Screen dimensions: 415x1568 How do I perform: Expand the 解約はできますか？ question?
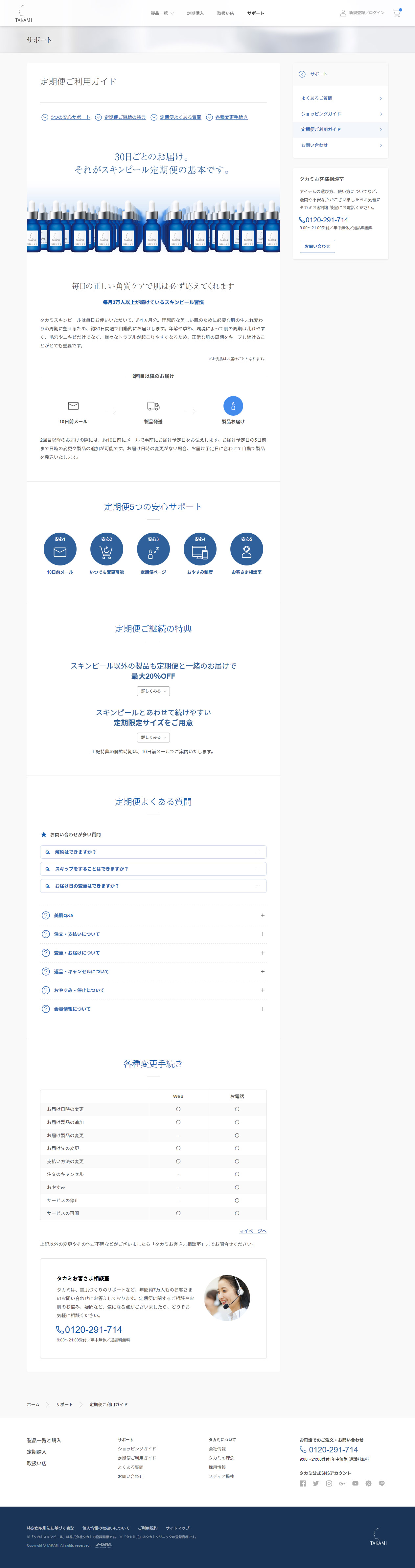pyautogui.click(x=153, y=852)
